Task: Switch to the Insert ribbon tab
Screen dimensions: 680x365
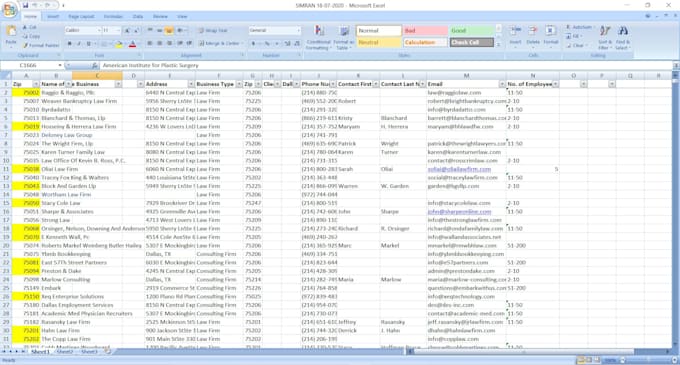Action: (53, 16)
